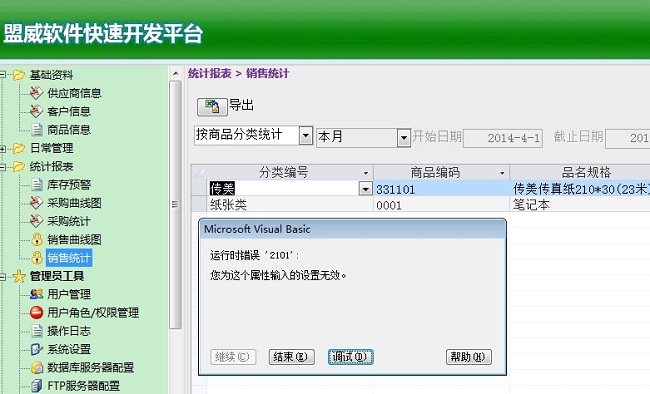650x394 pixels.
Task: Click the FTP服务器配置 server icon
Action: (36, 385)
